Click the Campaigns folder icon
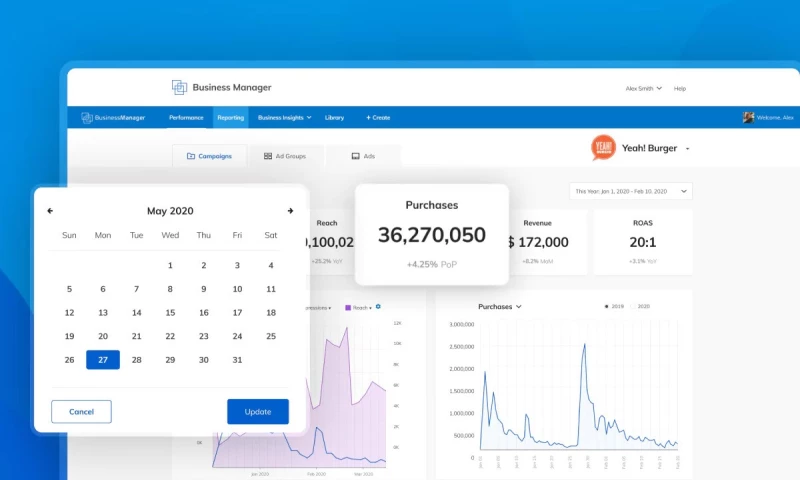Image resolution: width=800 pixels, height=480 pixels. [x=191, y=156]
